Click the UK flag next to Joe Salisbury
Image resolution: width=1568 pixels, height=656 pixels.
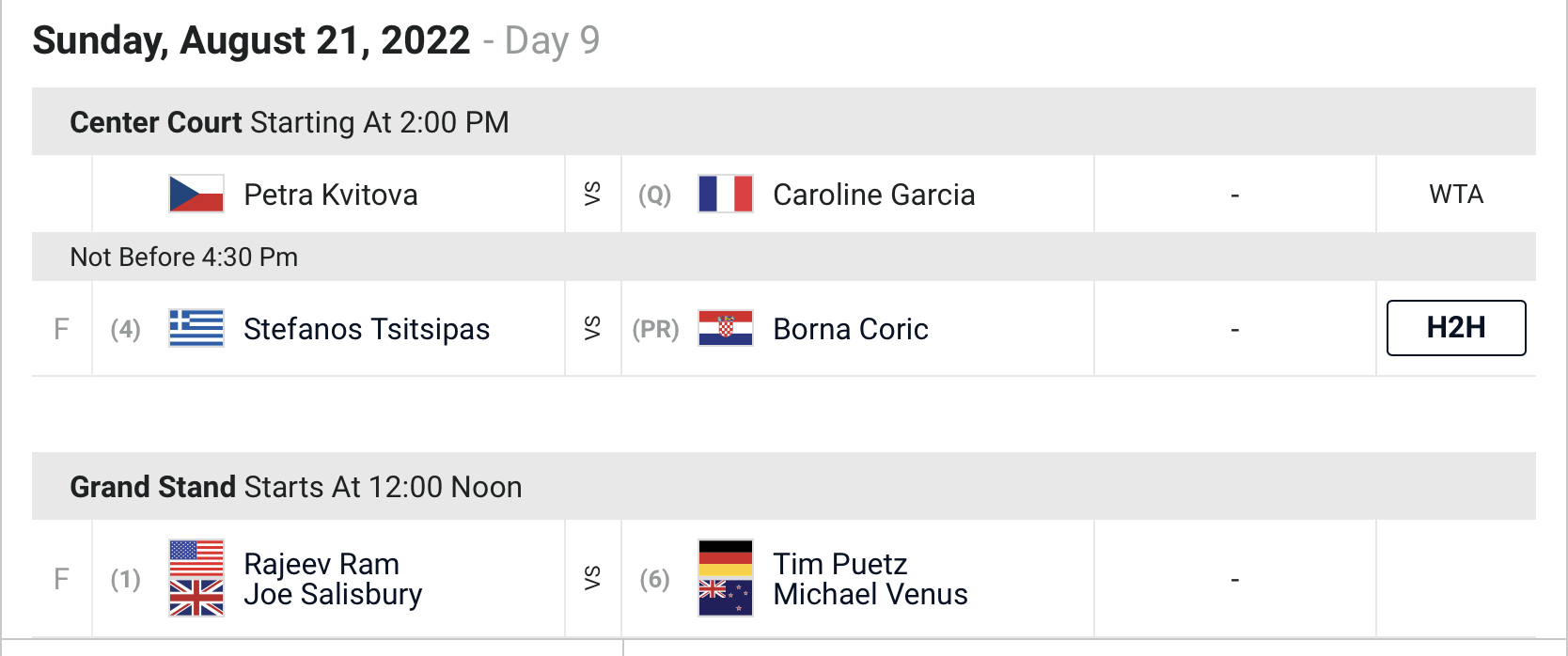click(x=196, y=598)
